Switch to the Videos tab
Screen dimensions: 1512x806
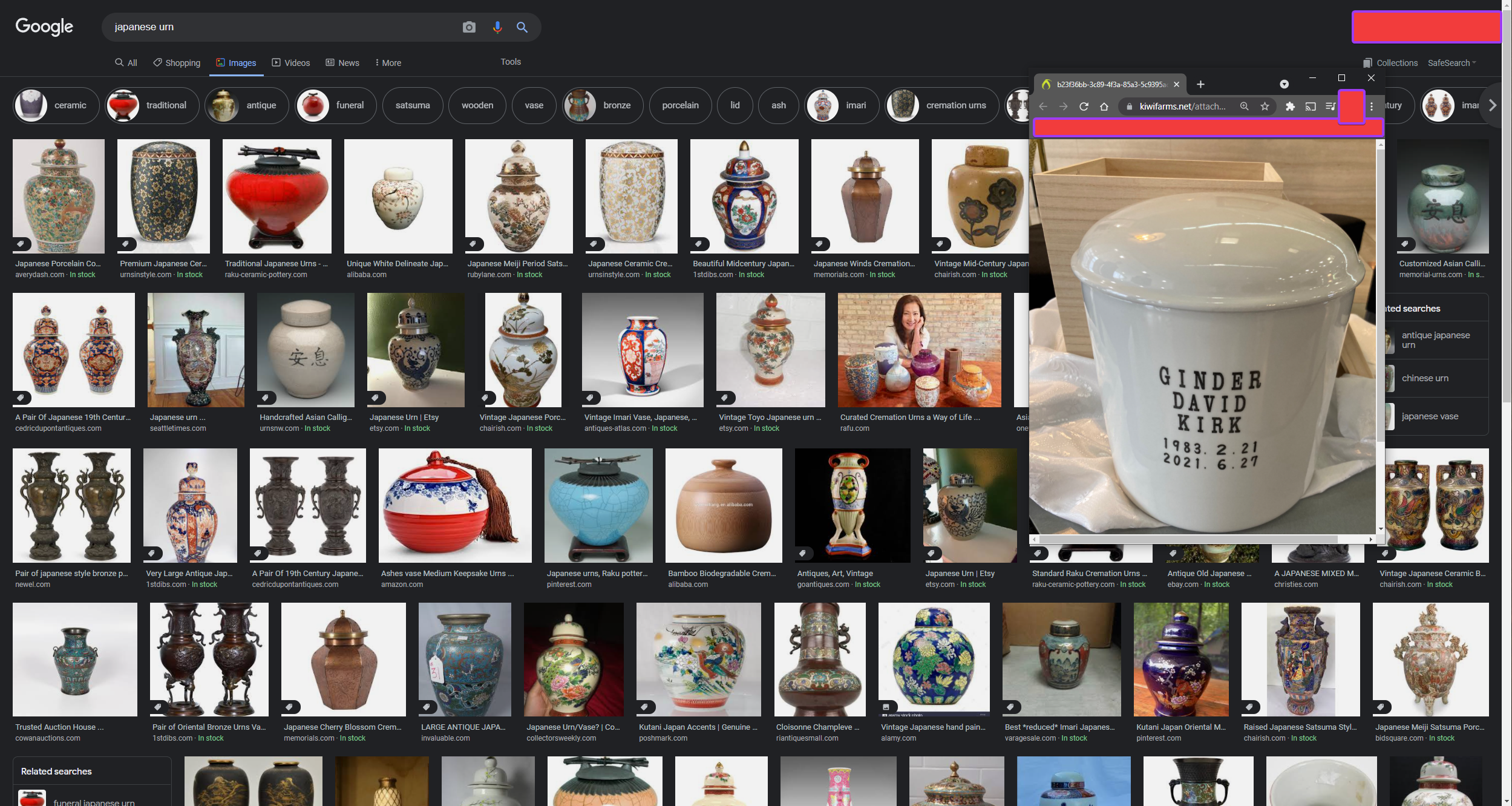(291, 63)
